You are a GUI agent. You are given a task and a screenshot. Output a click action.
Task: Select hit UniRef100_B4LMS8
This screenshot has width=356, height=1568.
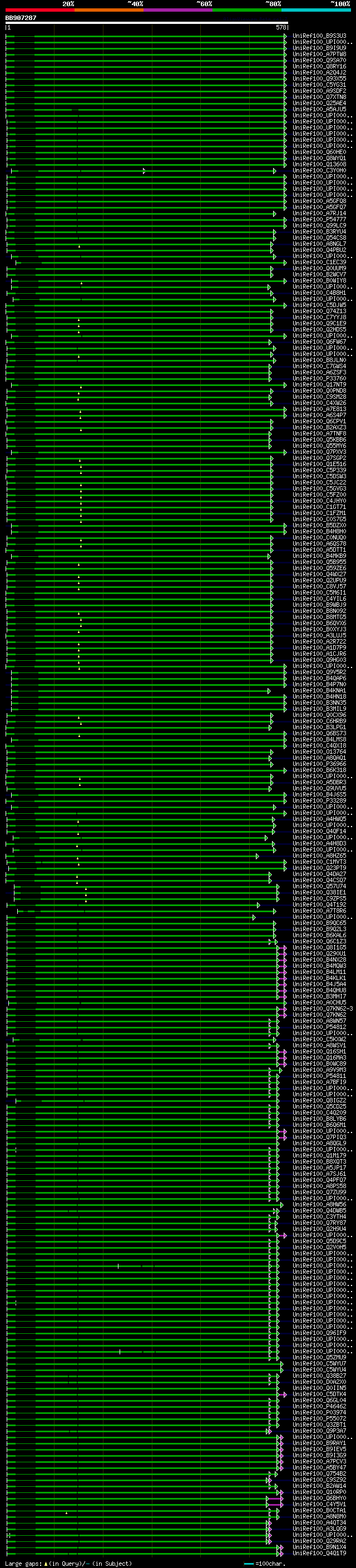coord(319,740)
